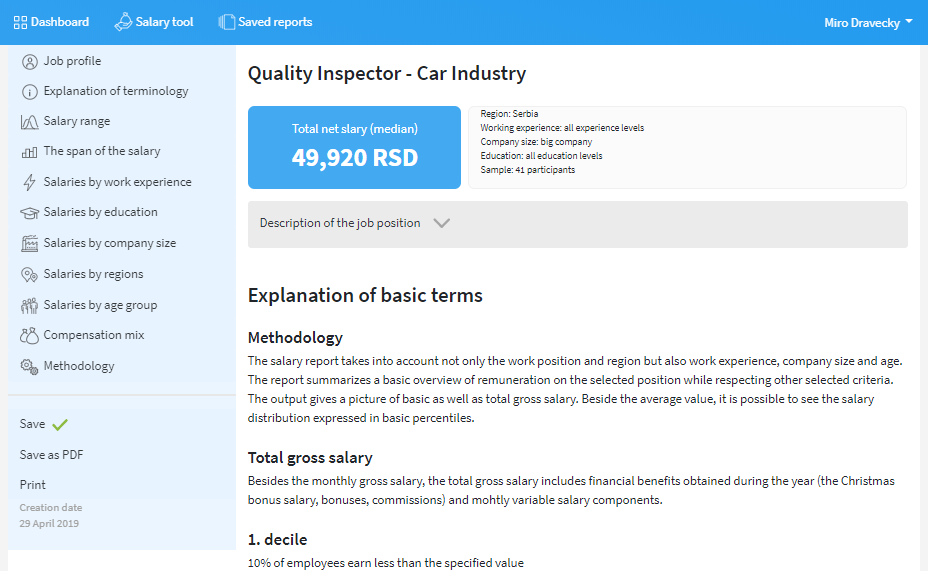This screenshot has width=928, height=571.
Task: Click the Saved reports document icon
Action: coord(226,22)
